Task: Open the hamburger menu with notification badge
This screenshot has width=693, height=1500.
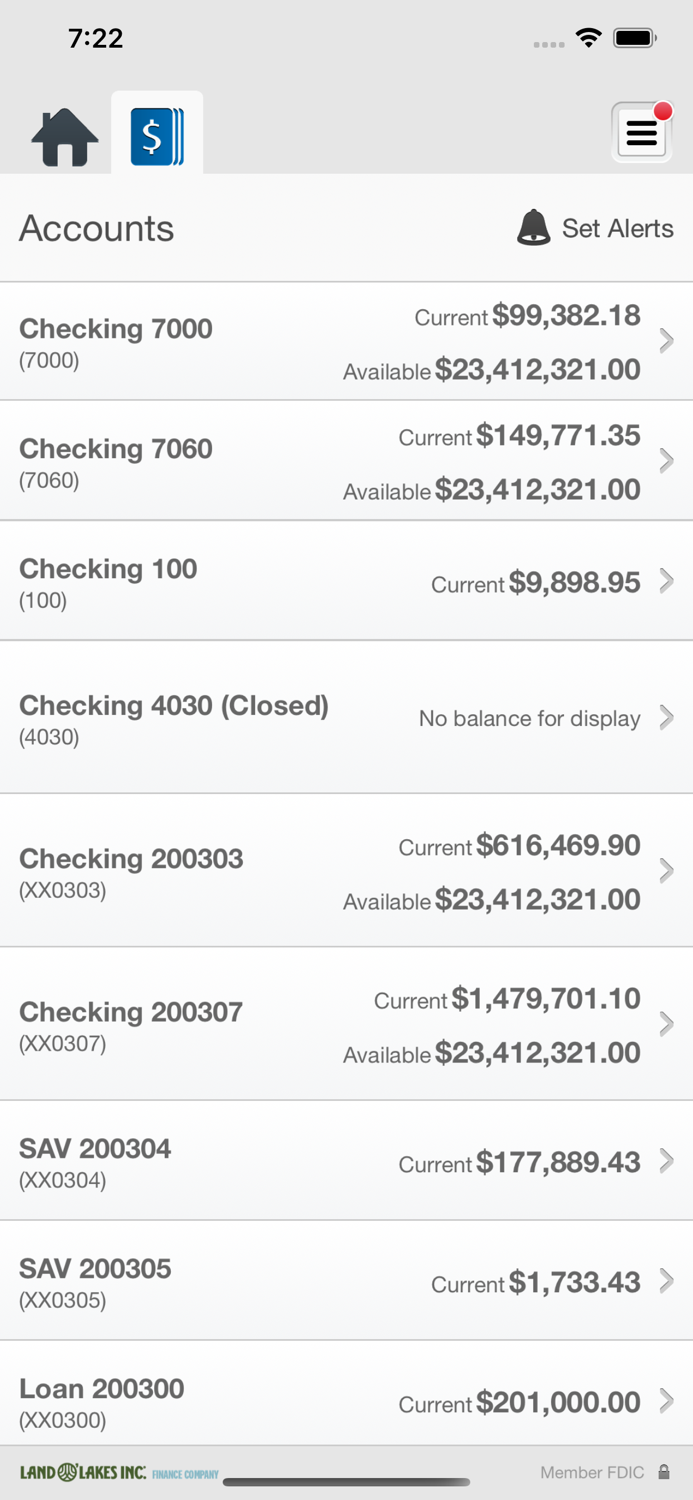Action: 641,132
